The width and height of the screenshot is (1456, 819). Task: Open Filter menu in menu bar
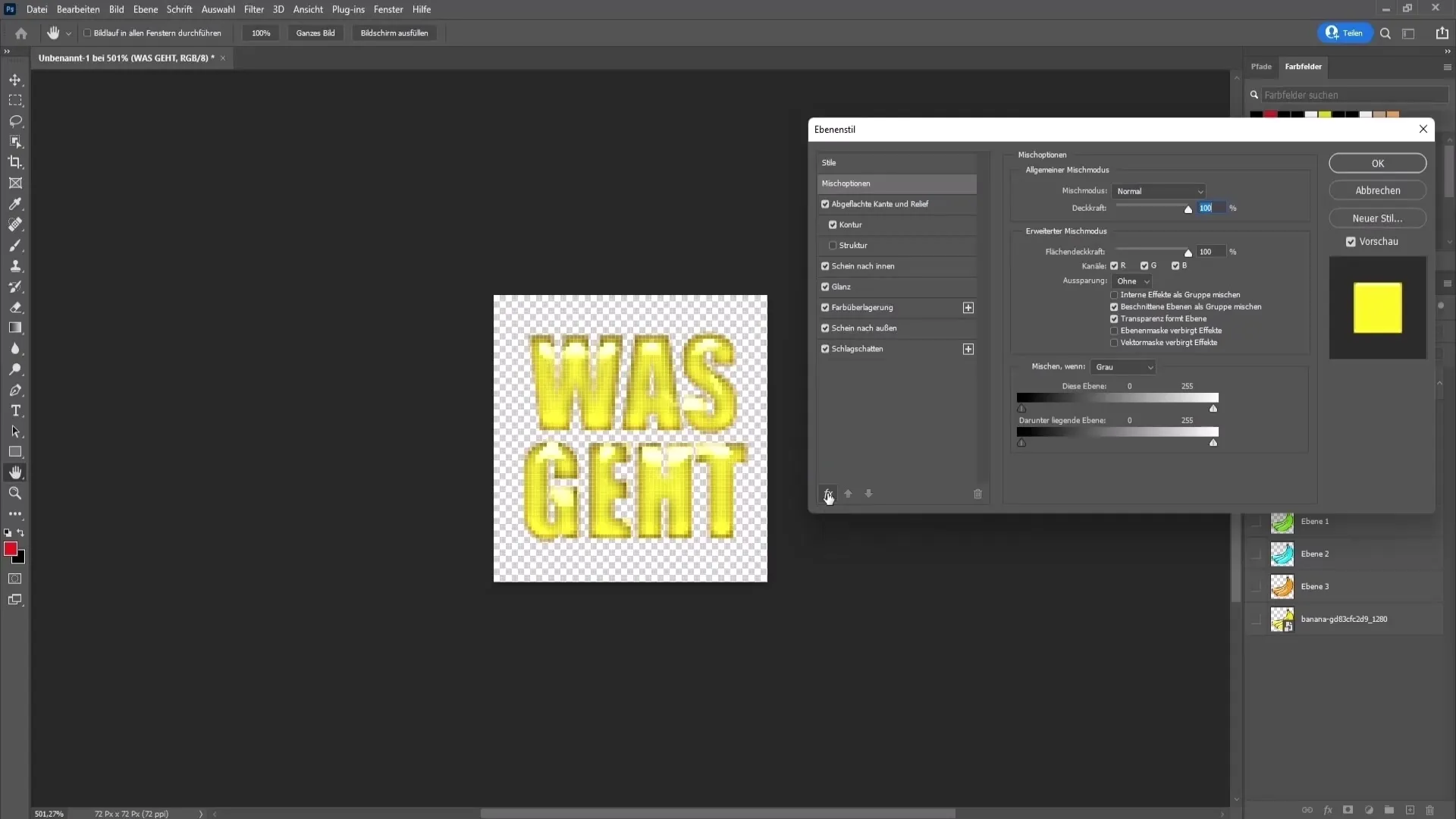click(253, 9)
